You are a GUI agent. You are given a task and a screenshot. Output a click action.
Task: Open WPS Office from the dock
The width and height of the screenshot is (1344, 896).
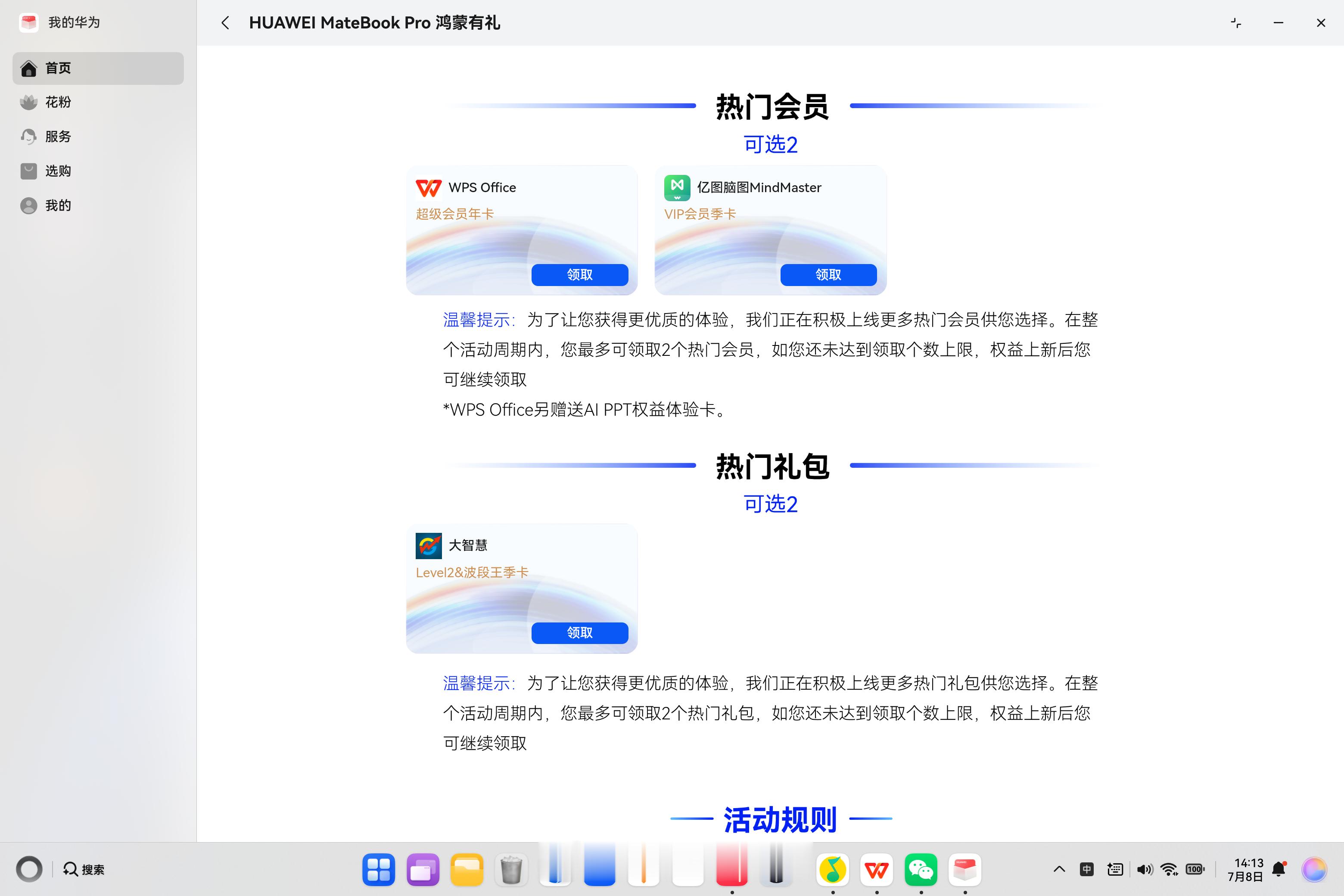877,869
